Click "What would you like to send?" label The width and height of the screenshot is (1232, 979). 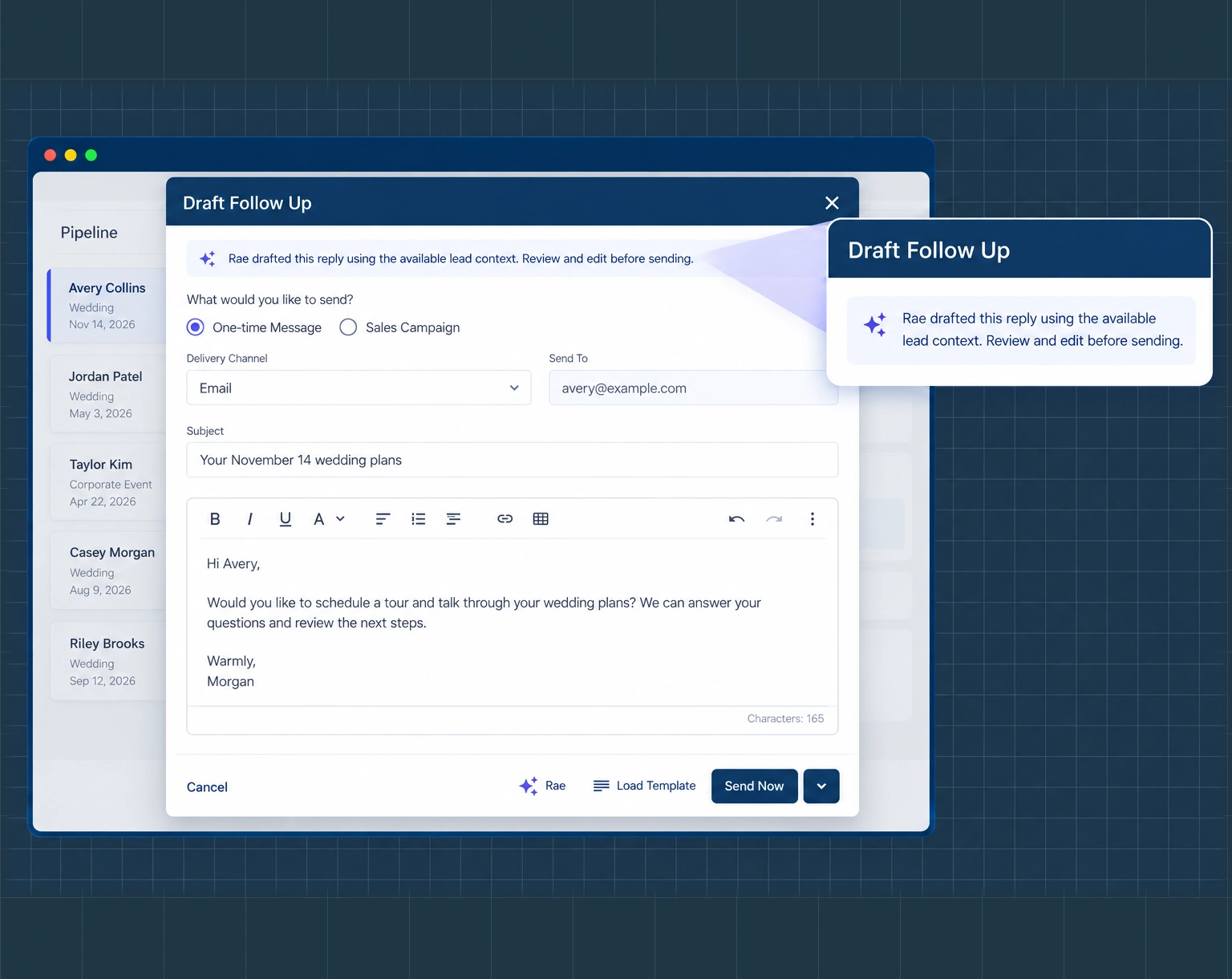pos(269,299)
